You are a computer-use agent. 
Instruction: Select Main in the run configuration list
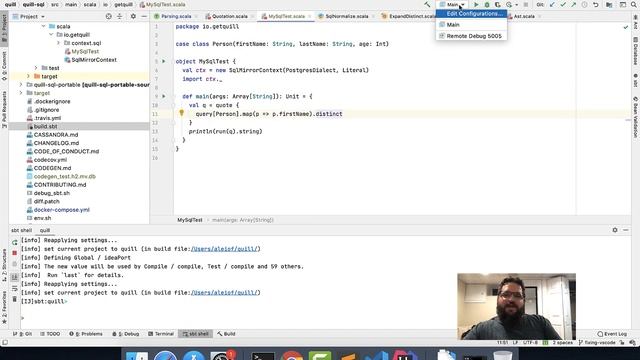(471, 24)
